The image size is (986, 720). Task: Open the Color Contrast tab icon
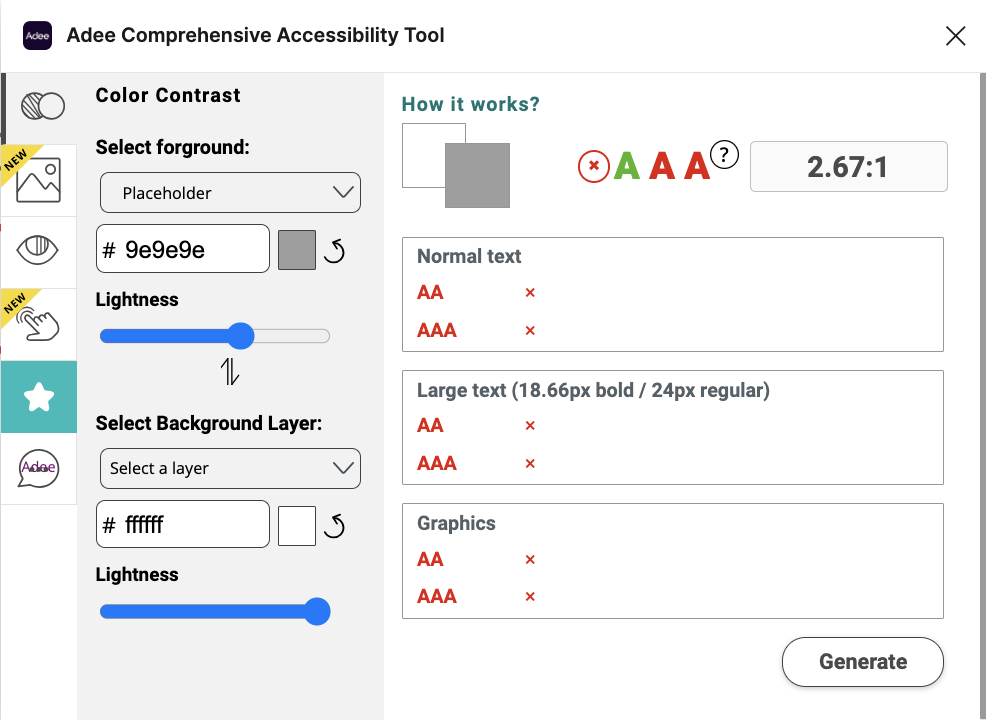pos(42,106)
